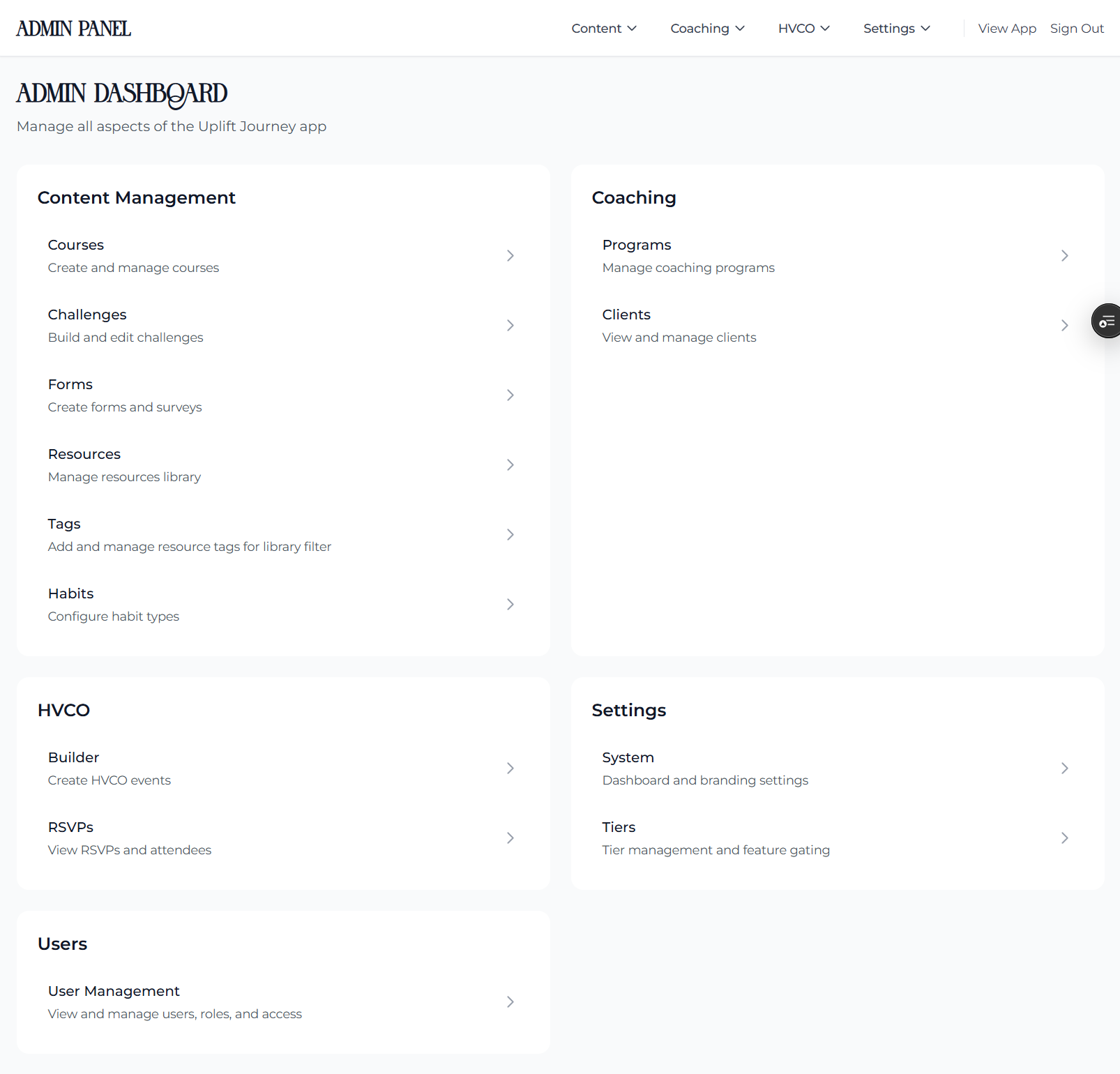Click the View App link

tap(1007, 29)
